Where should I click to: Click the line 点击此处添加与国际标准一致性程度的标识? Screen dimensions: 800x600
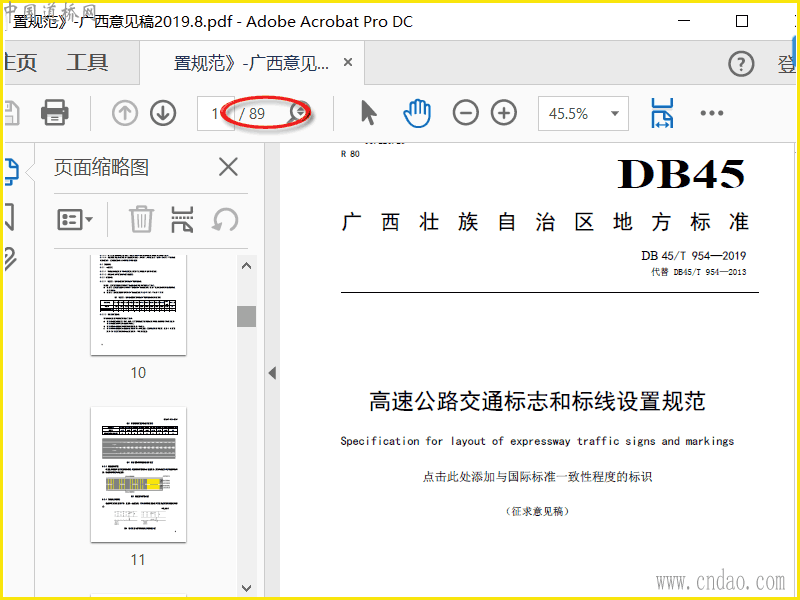pos(537,477)
